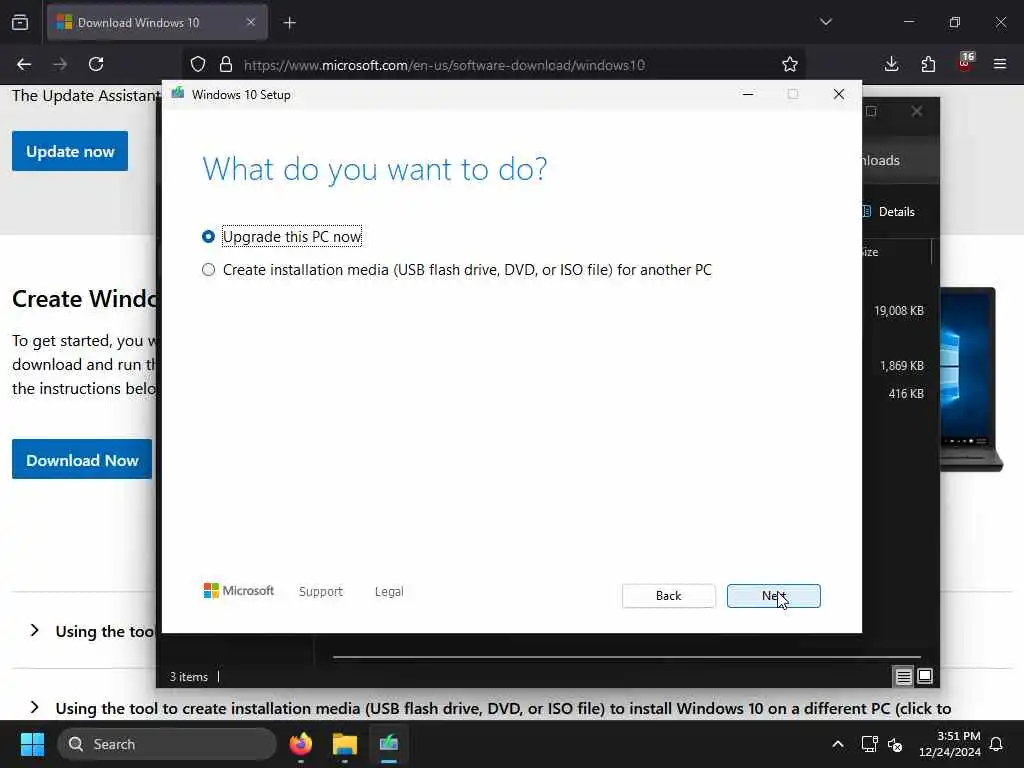Switch File Explorer to large icons view

[x=925, y=677]
